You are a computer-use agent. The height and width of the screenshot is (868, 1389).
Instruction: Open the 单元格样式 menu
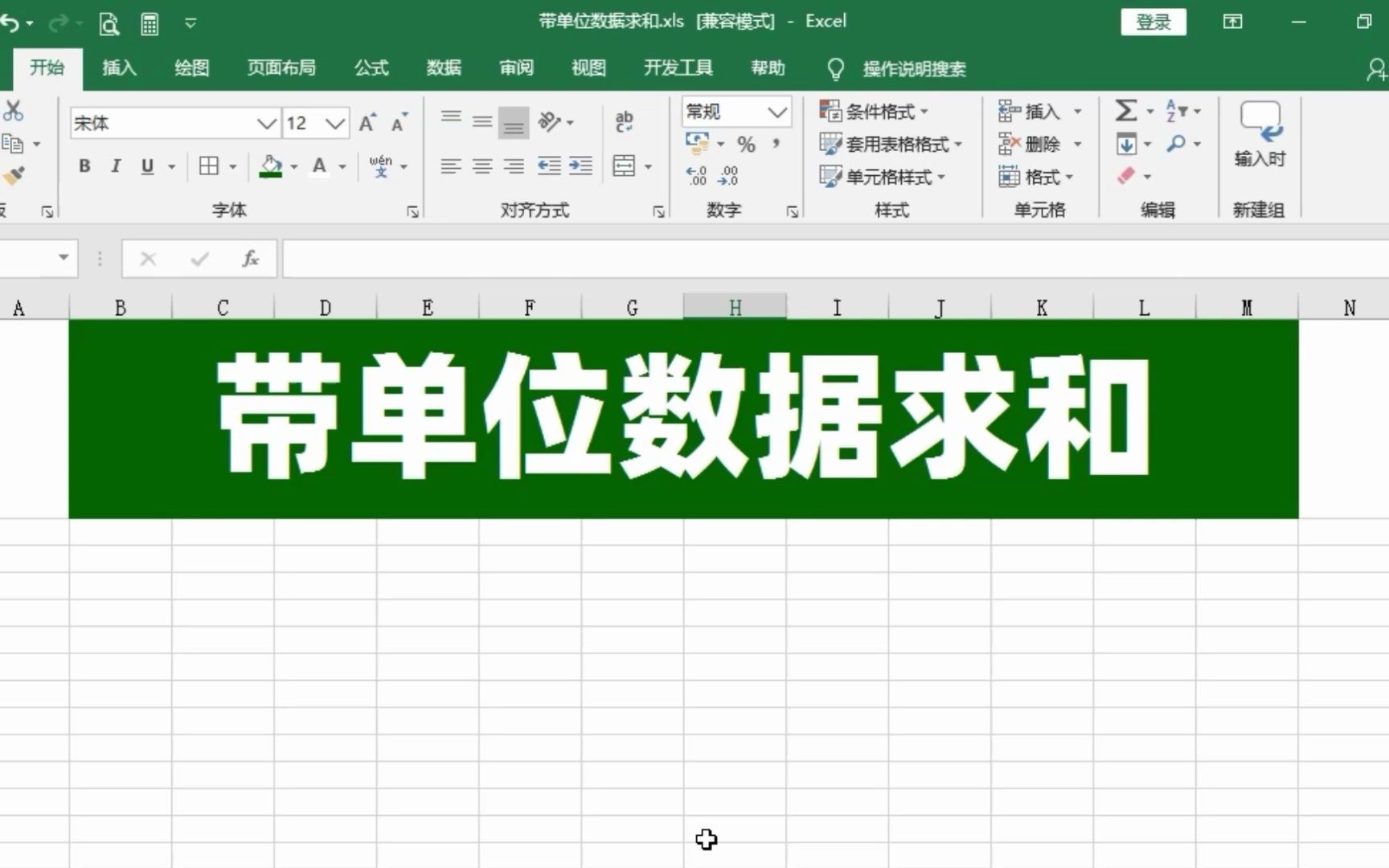(883, 177)
